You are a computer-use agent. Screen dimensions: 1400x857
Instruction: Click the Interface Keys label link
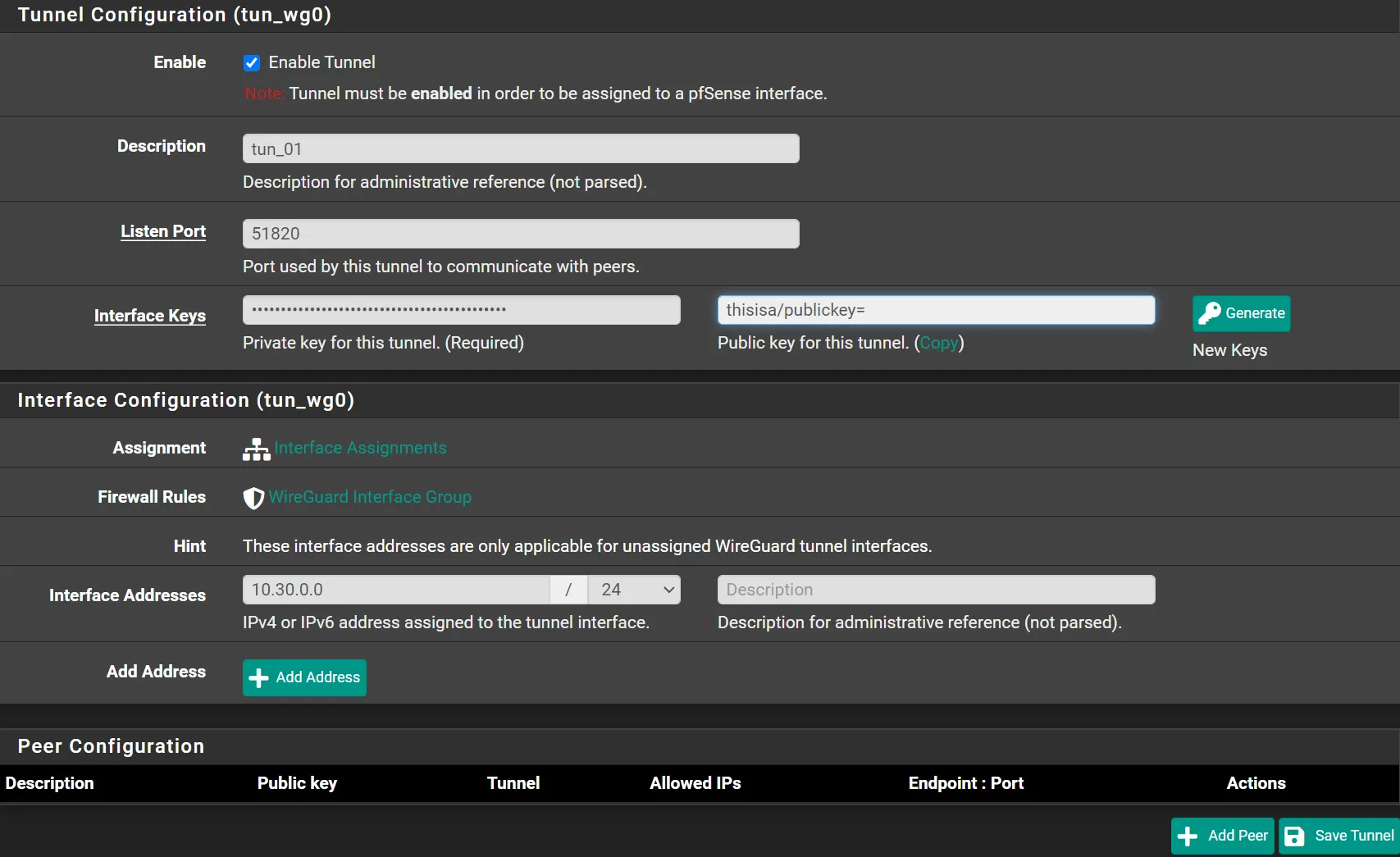(150, 316)
